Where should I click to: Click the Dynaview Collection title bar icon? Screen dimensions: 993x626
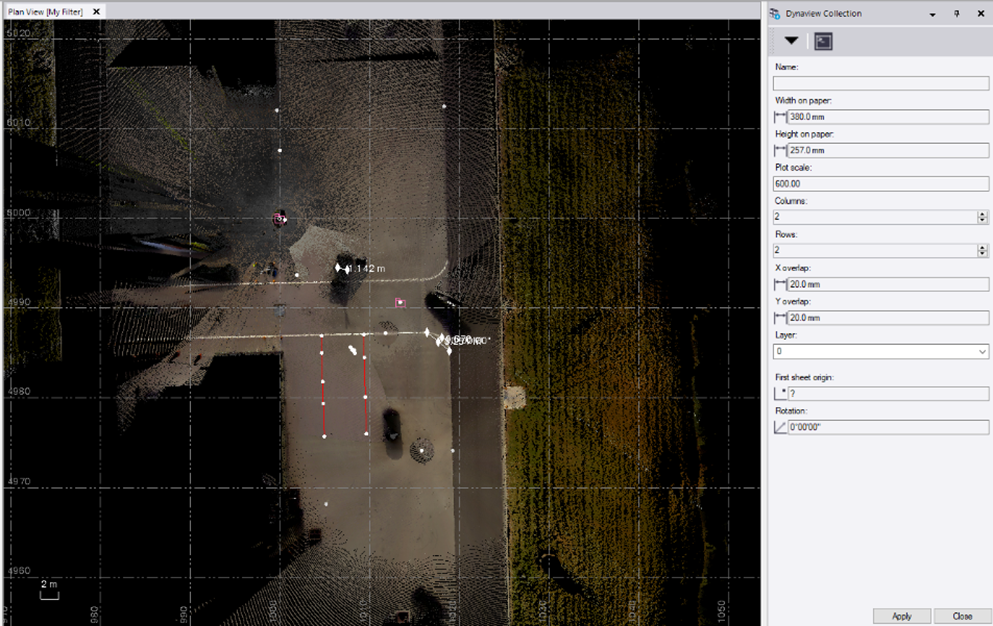(x=774, y=13)
